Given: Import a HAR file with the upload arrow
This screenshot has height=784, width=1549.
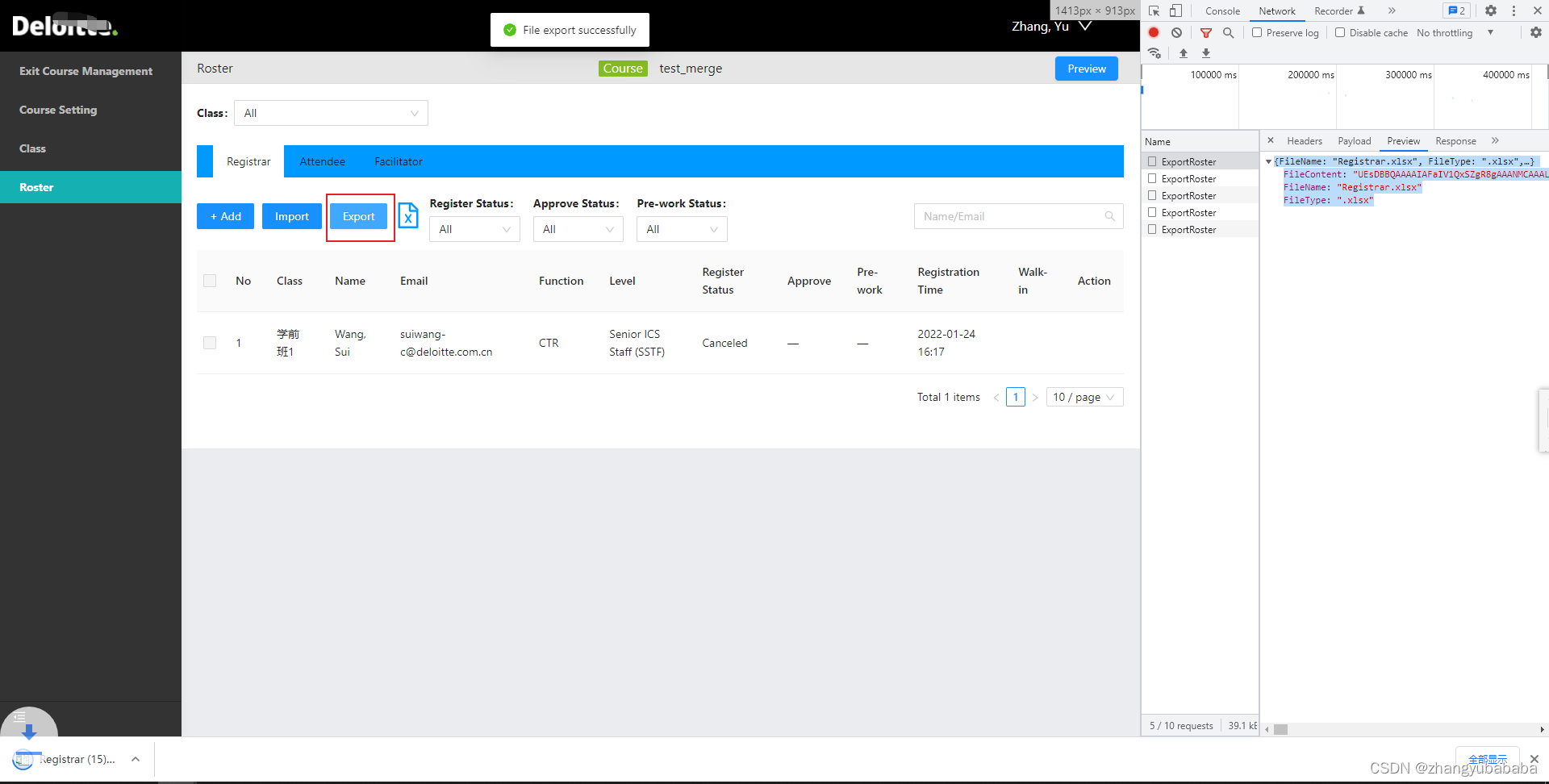Looking at the screenshot, I should click(1184, 53).
